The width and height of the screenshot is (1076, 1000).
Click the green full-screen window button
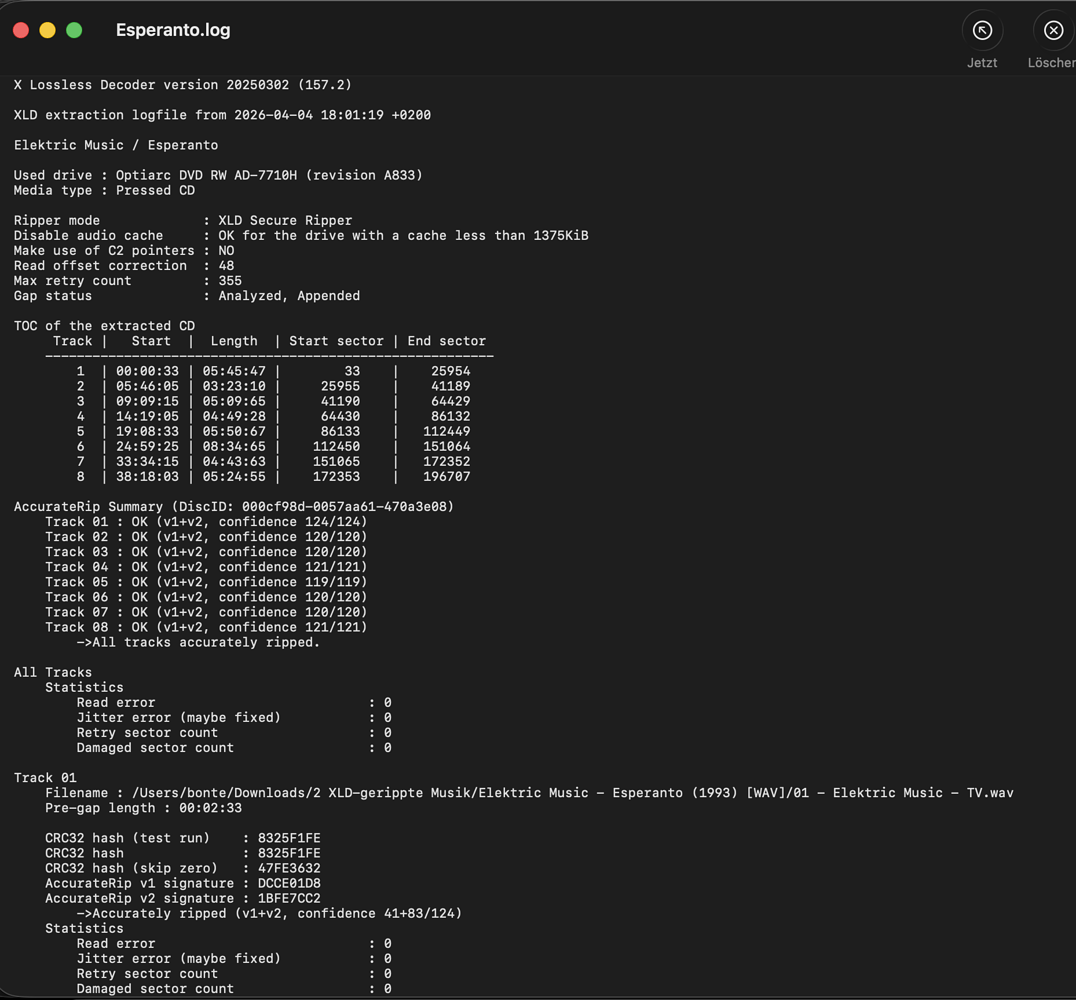(x=74, y=30)
